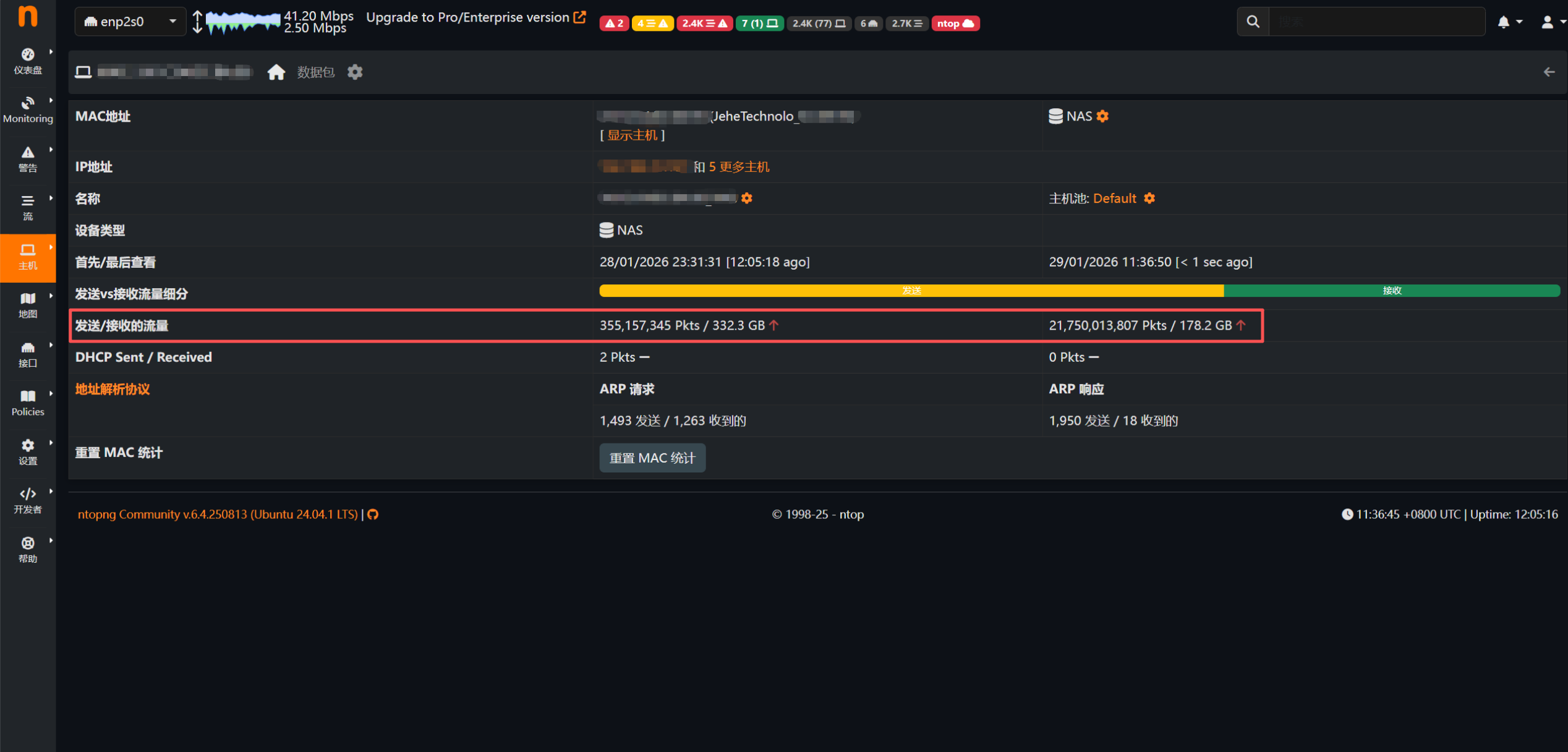Expand the enp2s0 interface dropdown

(x=130, y=22)
